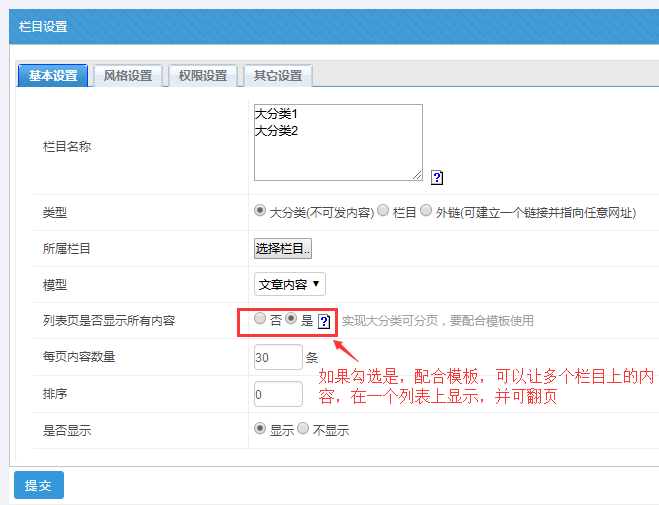Focus the 栏目名称 textarea

338,142
